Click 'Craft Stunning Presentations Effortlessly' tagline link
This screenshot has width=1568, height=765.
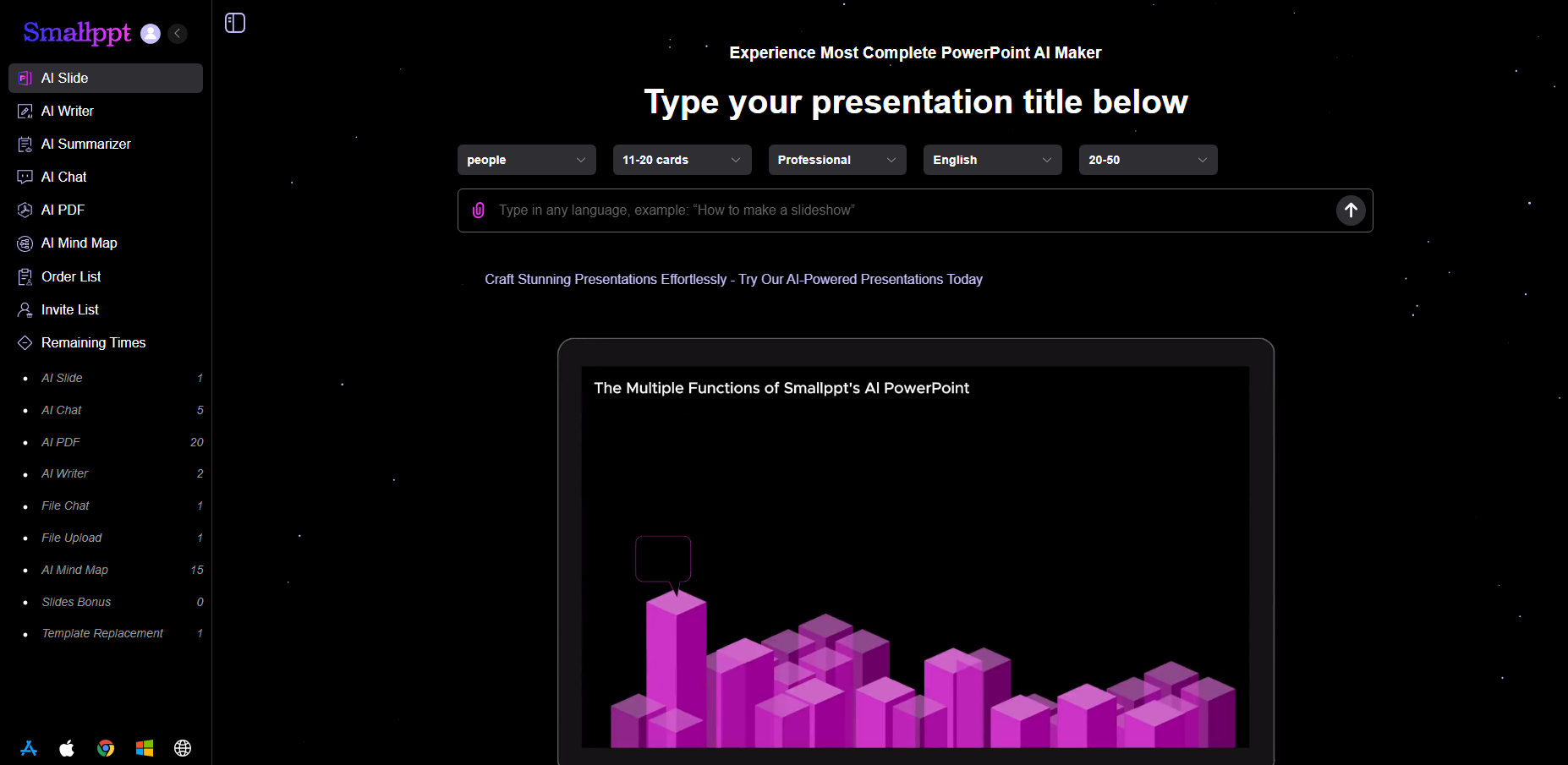pyautogui.click(x=733, y=279)
